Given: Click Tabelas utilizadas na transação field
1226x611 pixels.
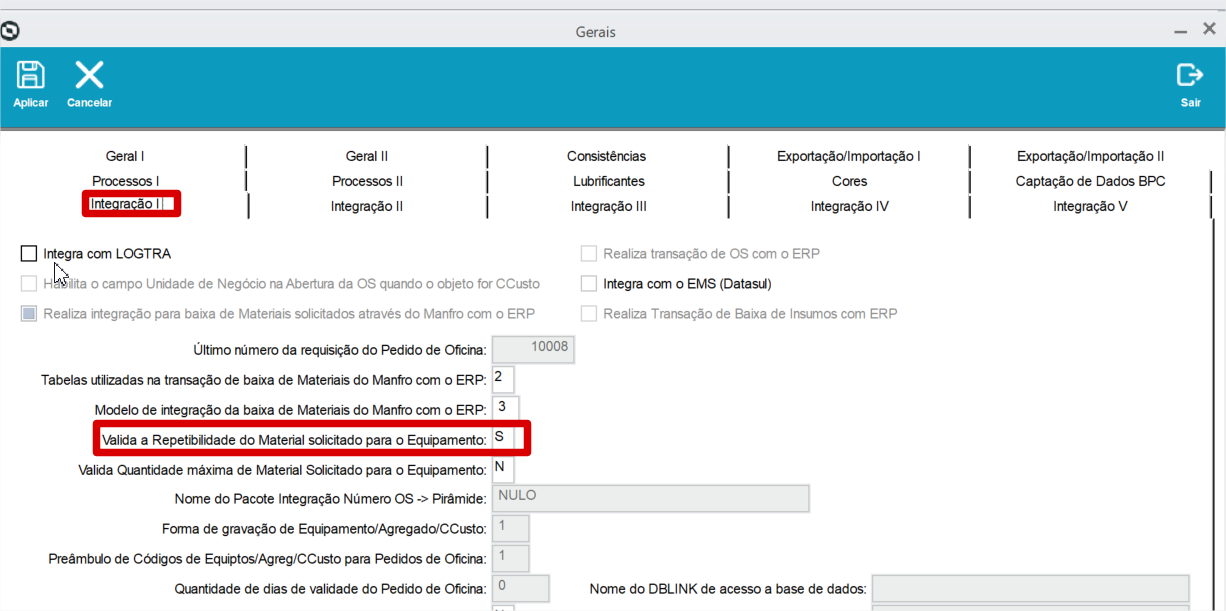Looking at the screenshot, I should coord(503,379).
